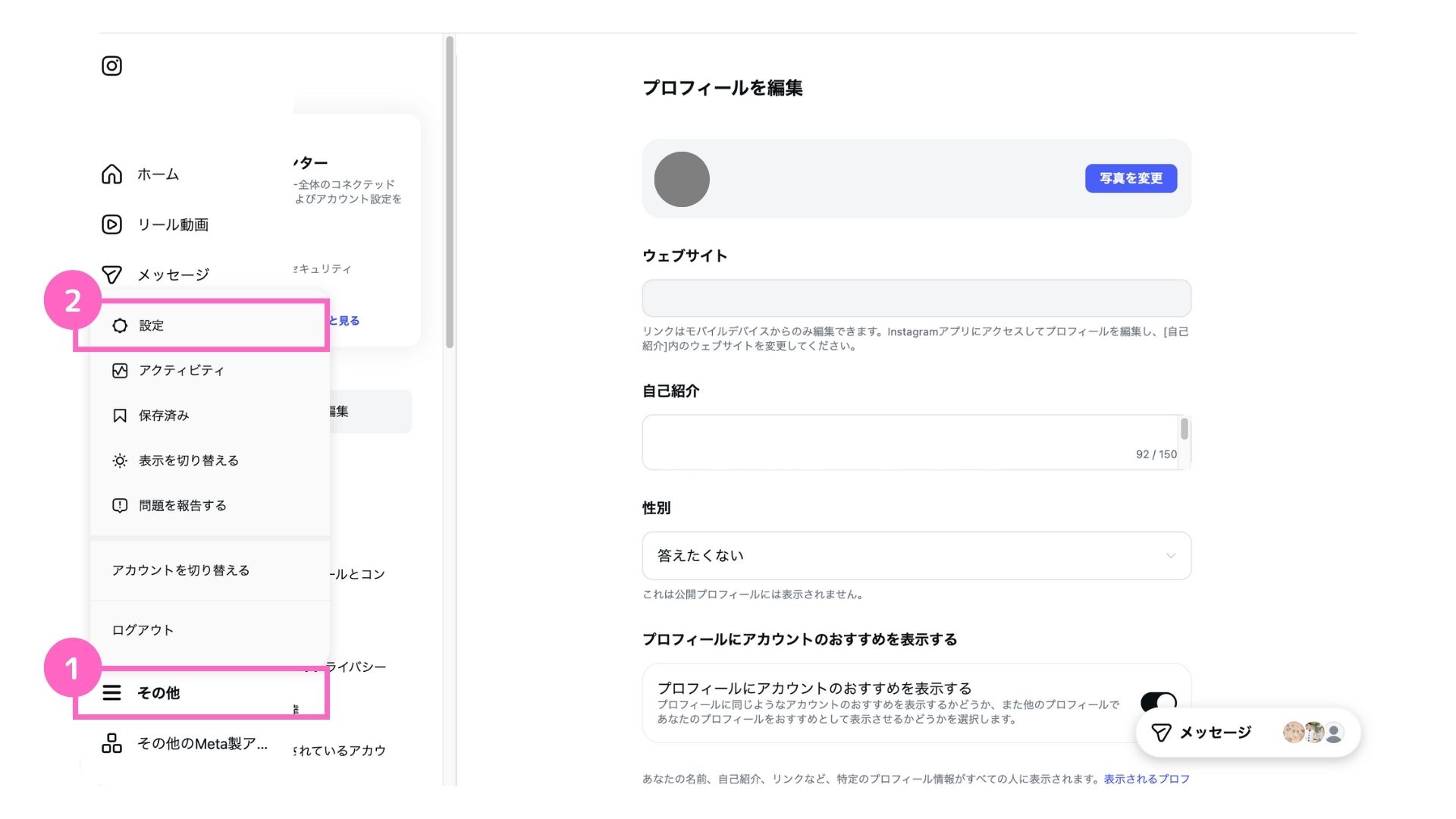
Task: Select Log Out in the menu
Action: coord(143,630)
